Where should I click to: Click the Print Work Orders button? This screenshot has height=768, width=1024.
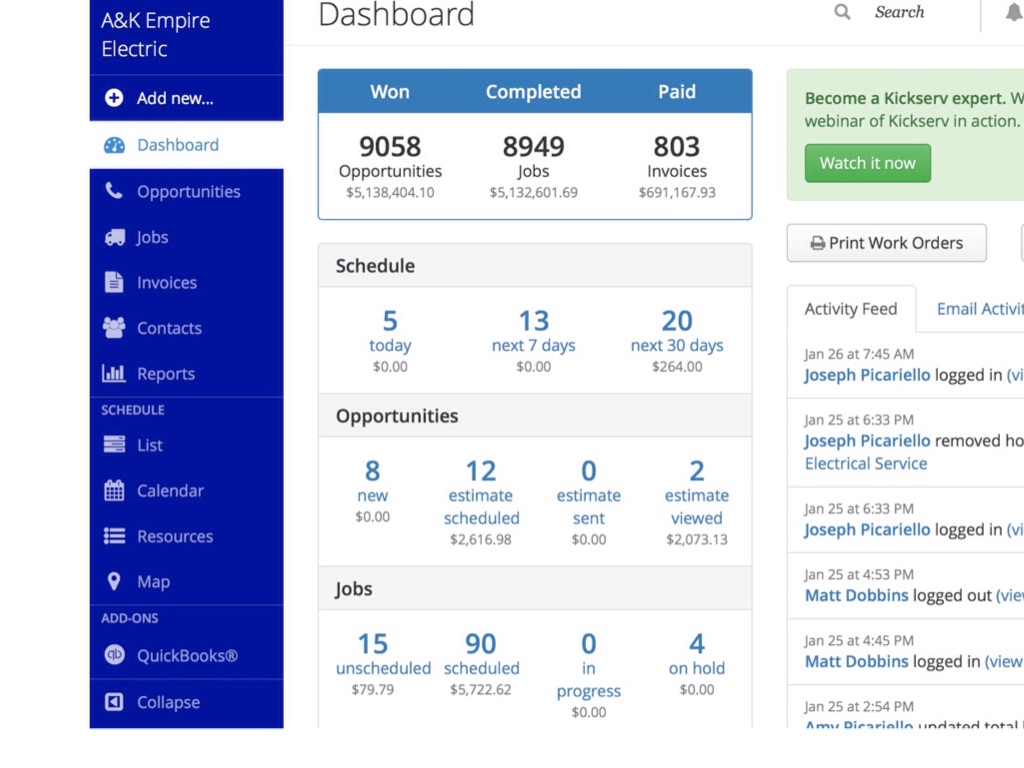(x=886, y=243)
